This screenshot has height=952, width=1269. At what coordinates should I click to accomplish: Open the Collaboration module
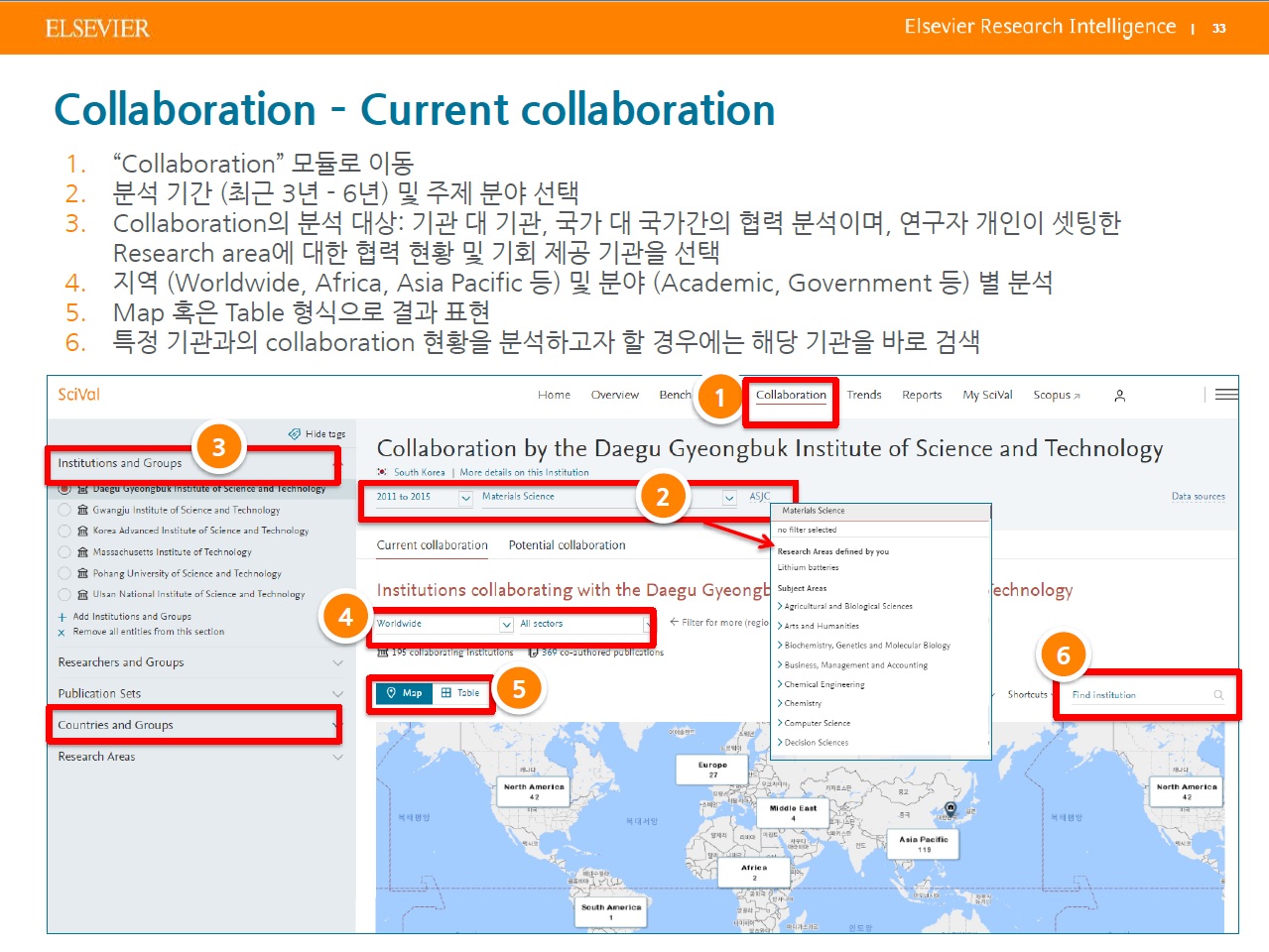point(791,395)
